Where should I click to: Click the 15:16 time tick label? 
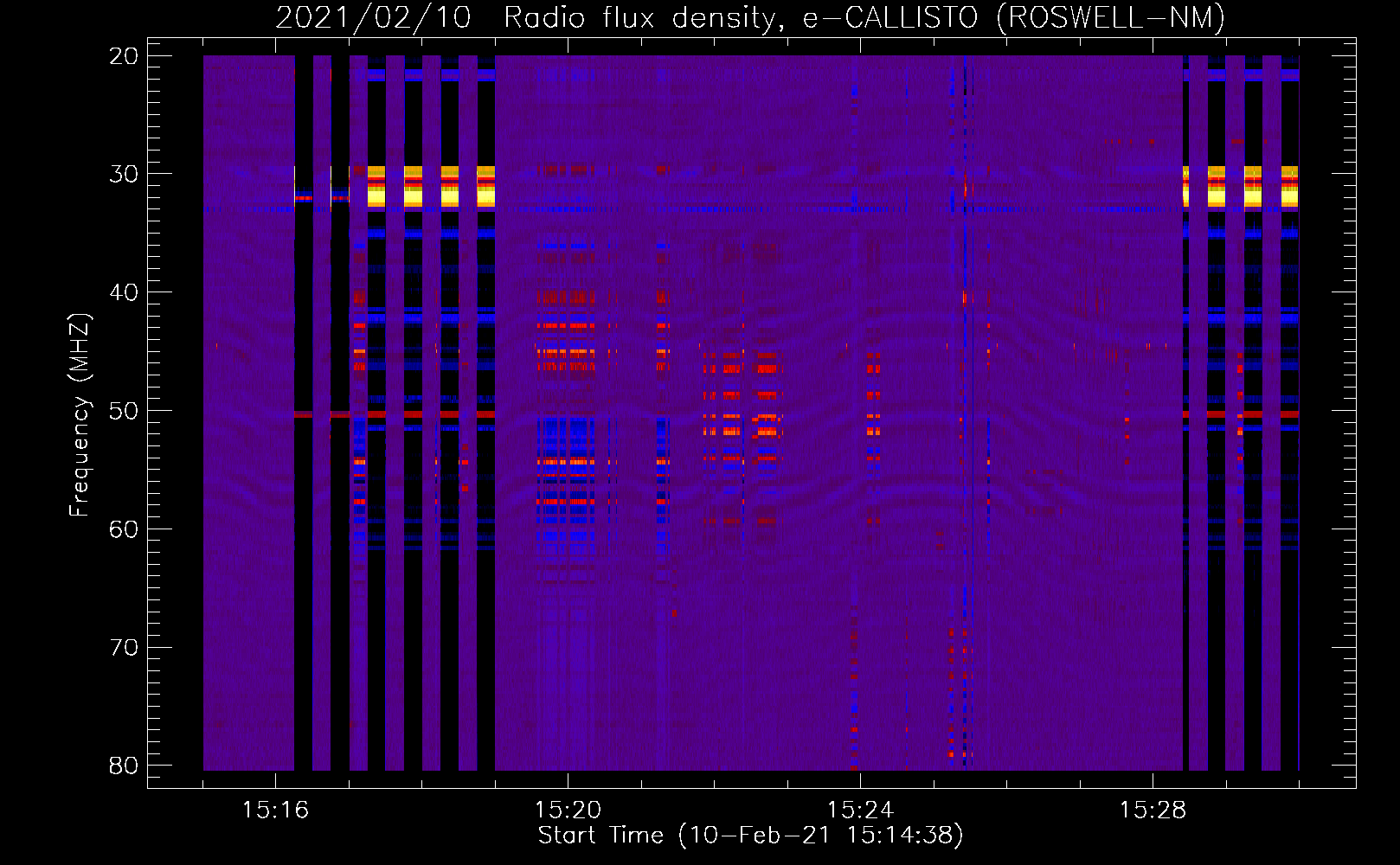tap(275, 811)
